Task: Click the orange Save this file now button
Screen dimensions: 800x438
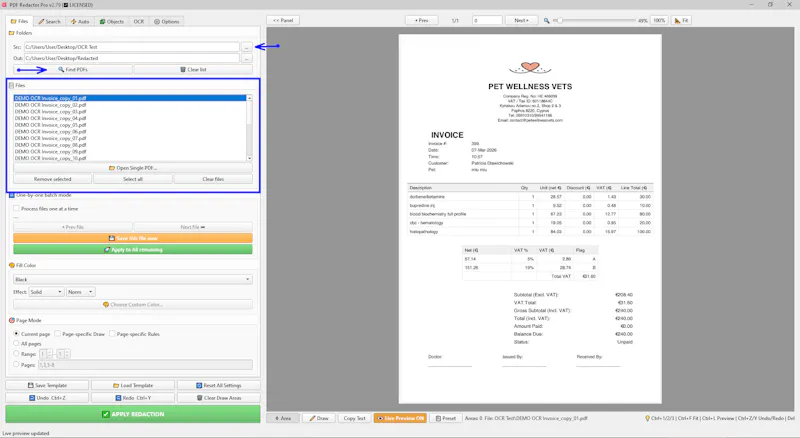Action: [x=133, y=238]
